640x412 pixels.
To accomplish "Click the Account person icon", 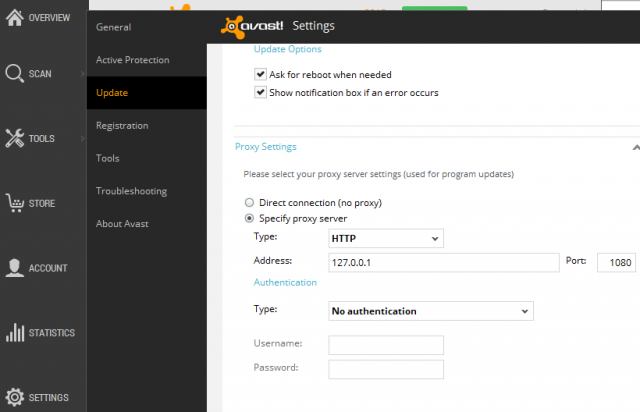I will [x=14, y=268].
